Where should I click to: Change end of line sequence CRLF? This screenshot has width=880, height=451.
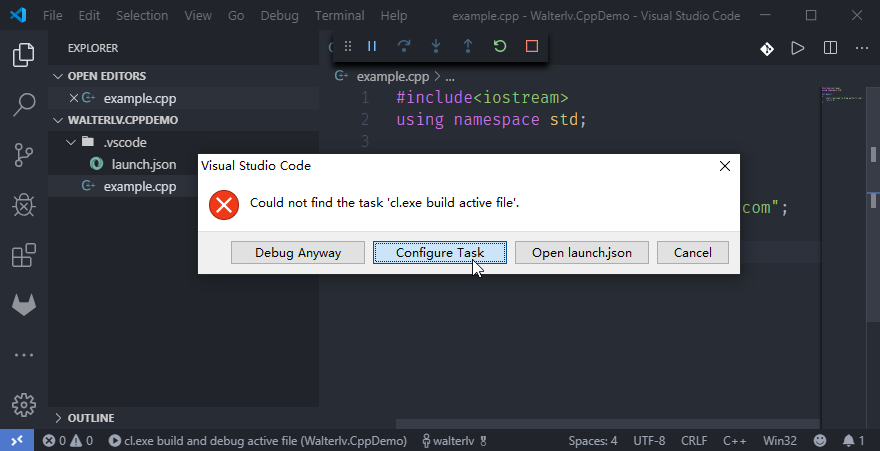coord(694,441)
